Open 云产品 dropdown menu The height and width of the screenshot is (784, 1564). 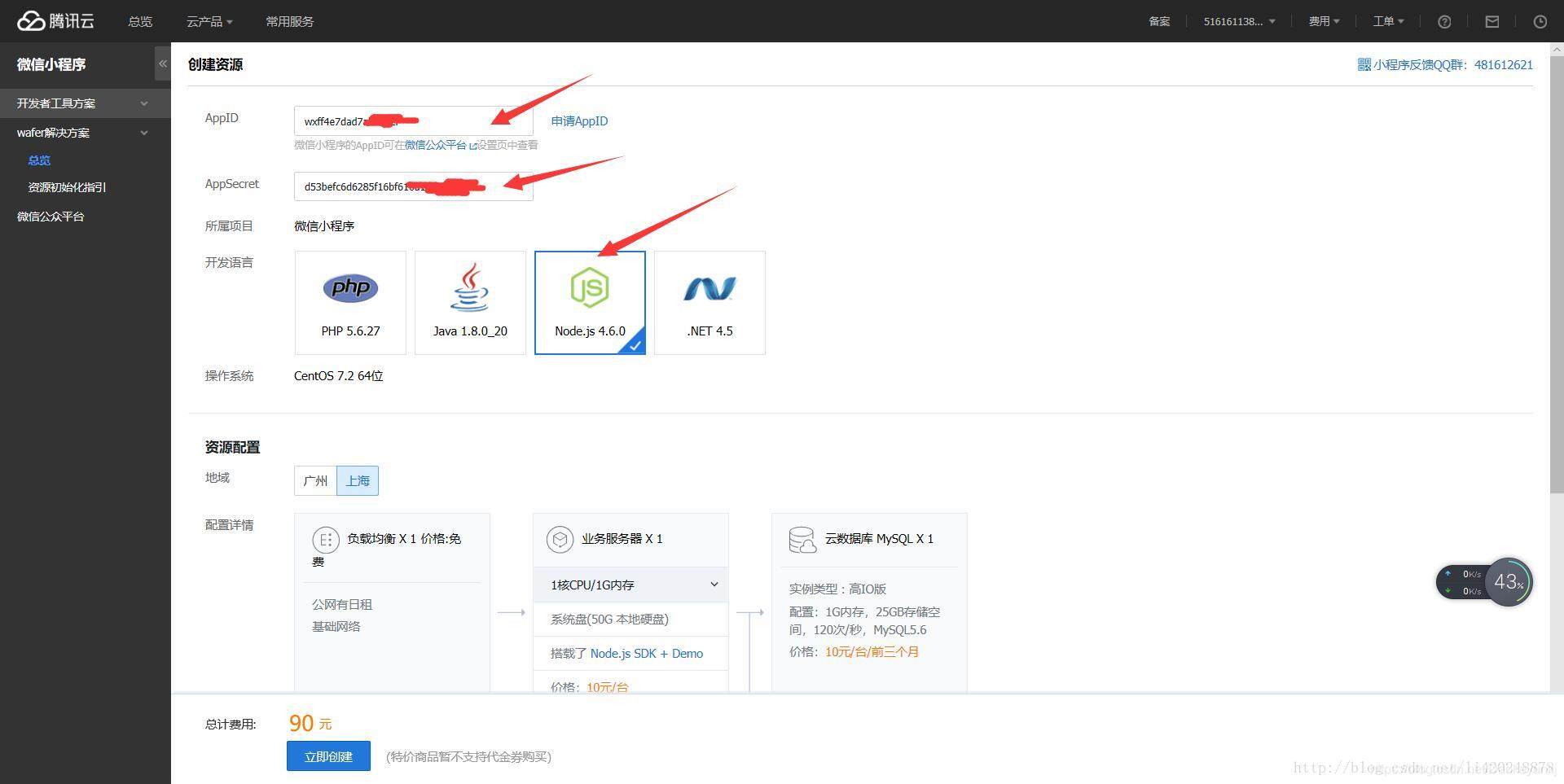coord(209,22)
